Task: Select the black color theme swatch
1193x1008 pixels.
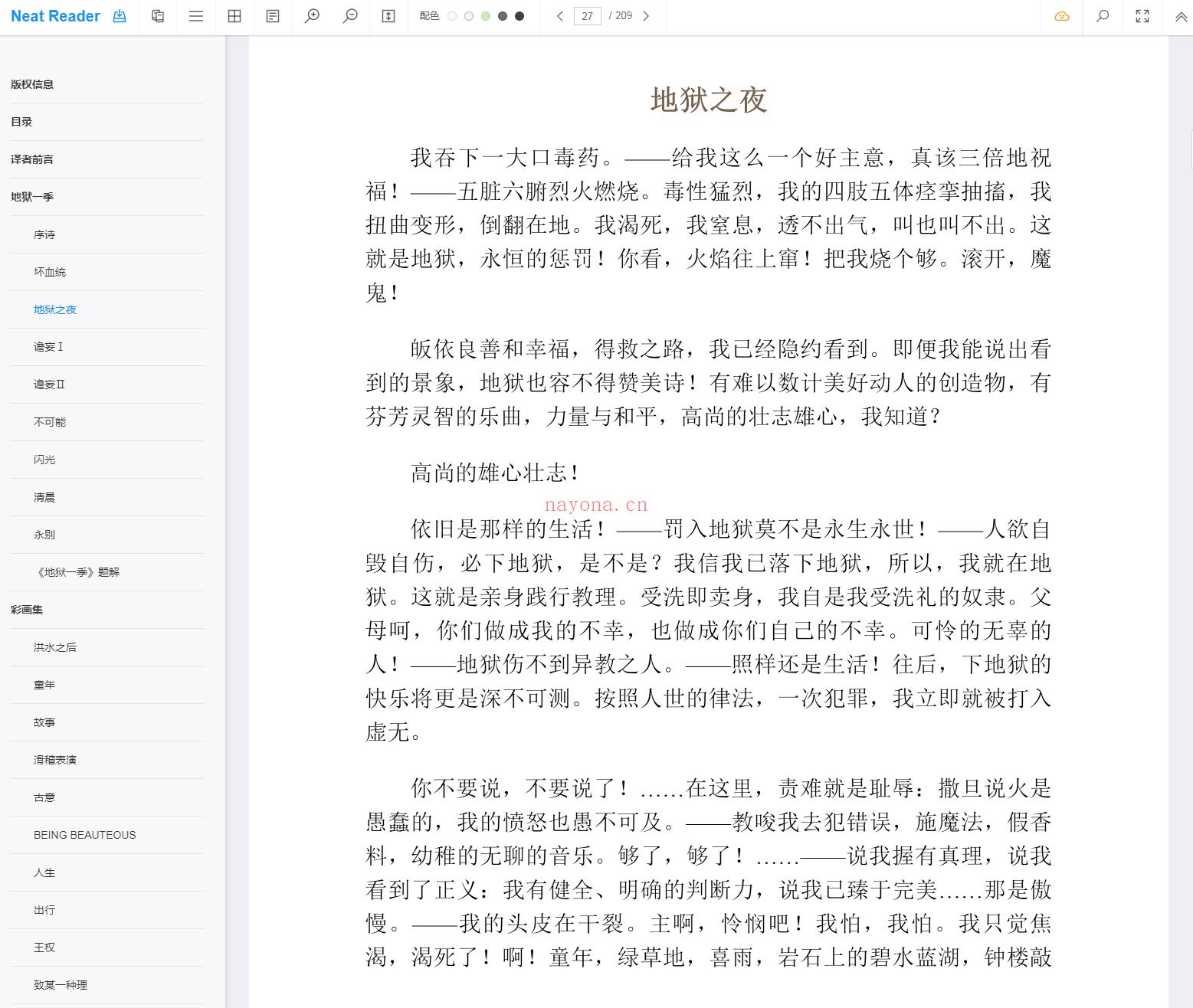Action: [519, 16]
